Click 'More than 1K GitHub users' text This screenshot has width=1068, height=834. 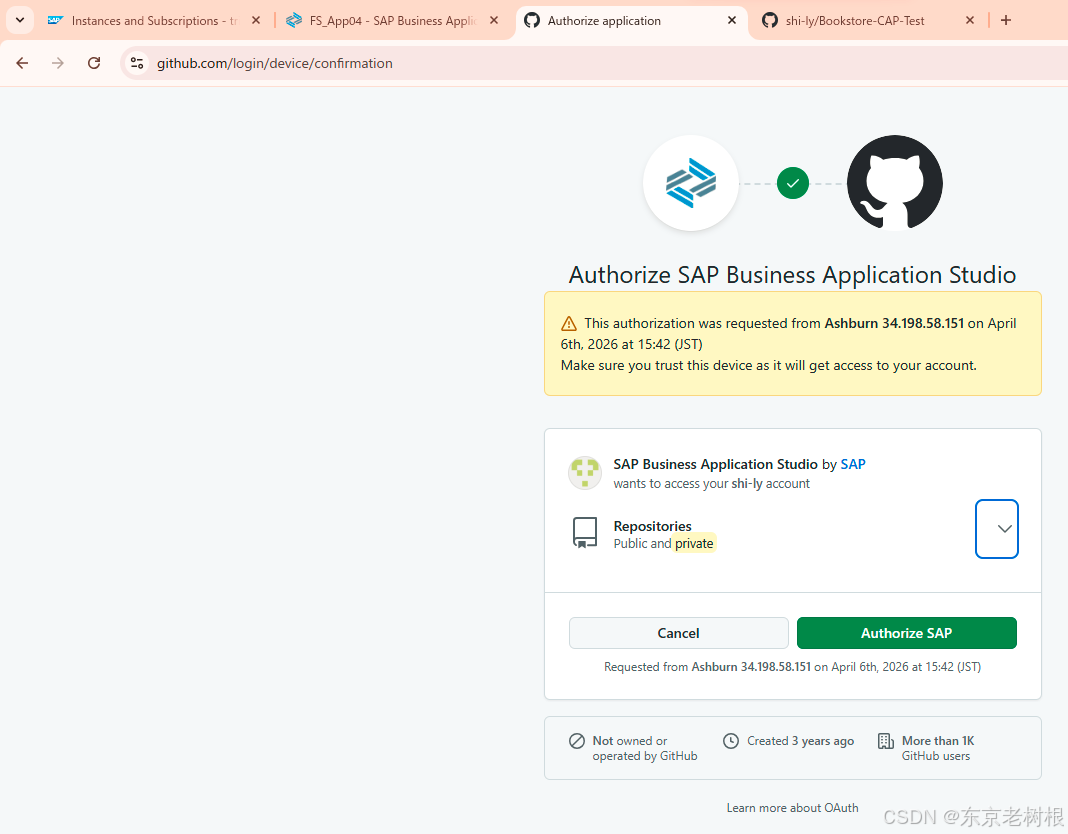click(938, 748)
